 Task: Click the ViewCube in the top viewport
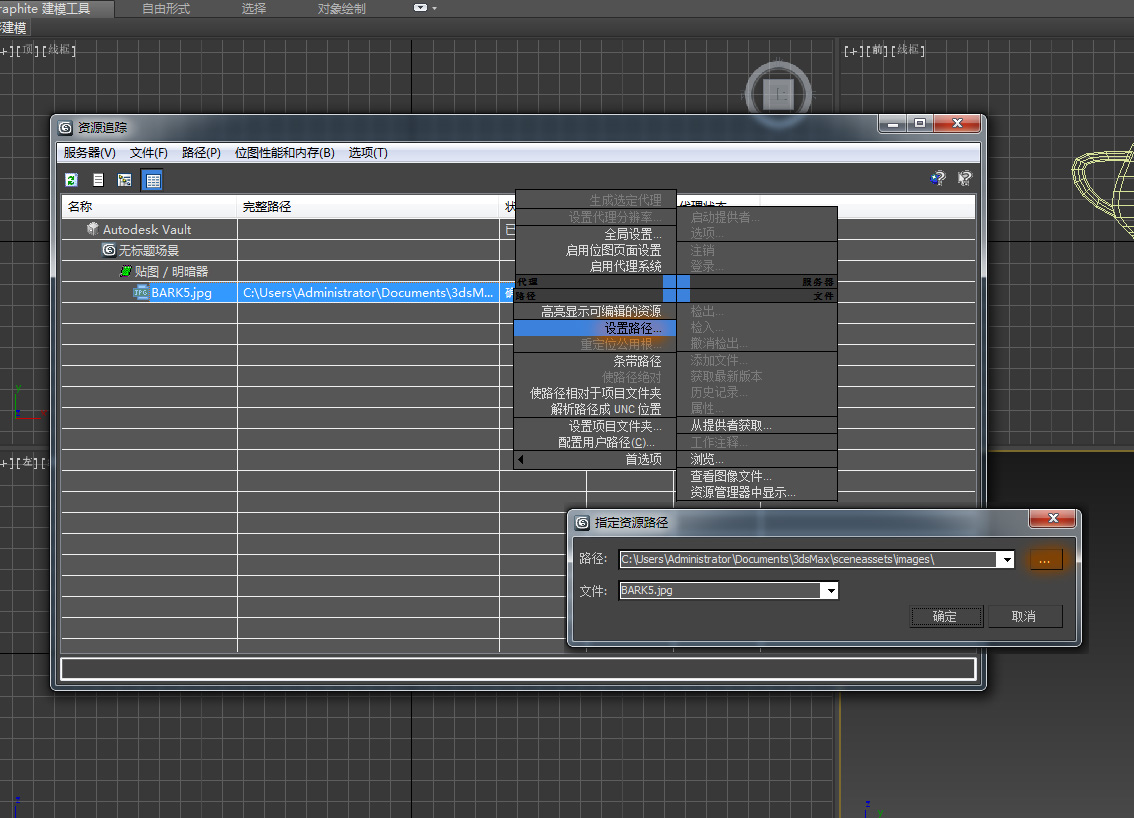779,94
